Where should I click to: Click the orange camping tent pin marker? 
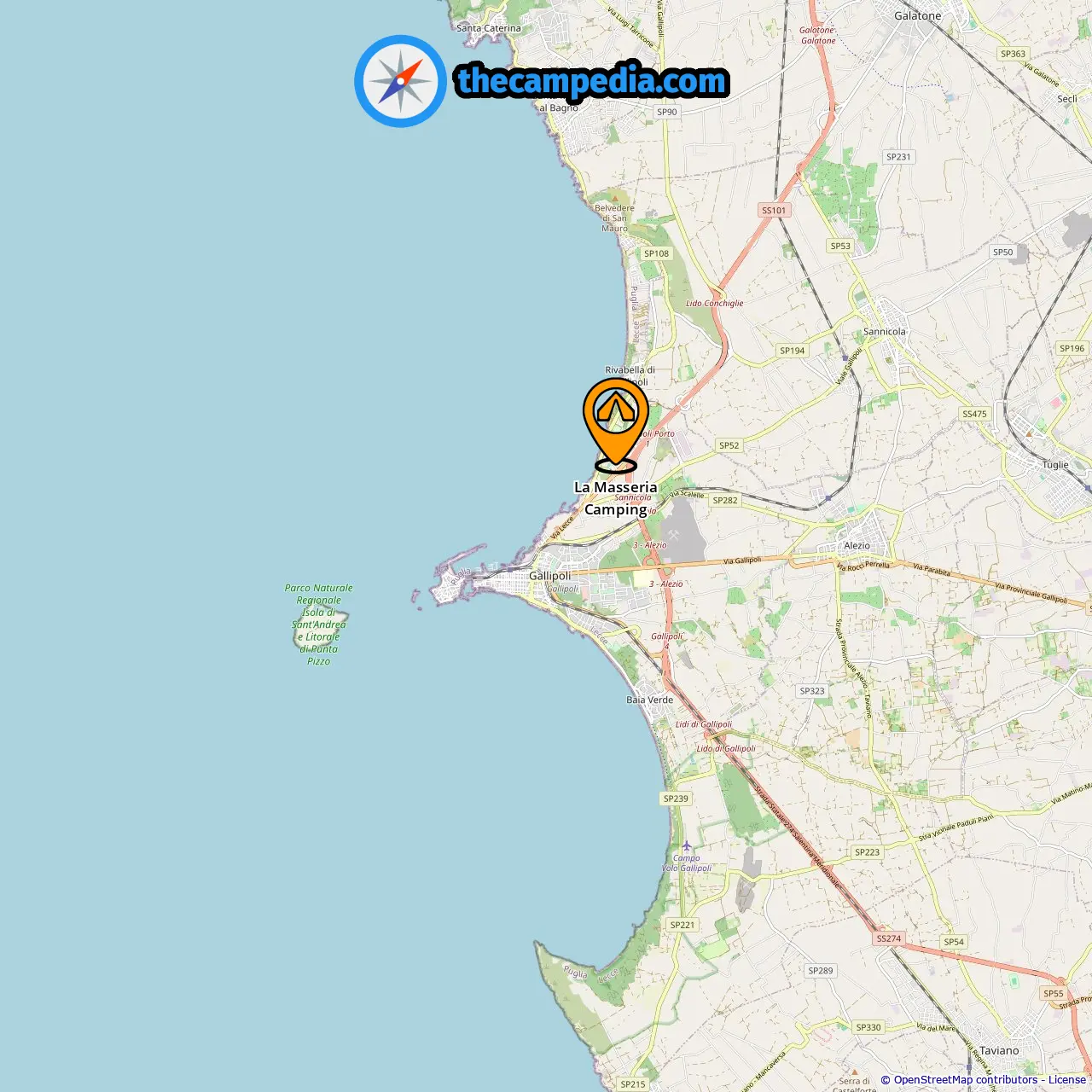tap(615, 424)
